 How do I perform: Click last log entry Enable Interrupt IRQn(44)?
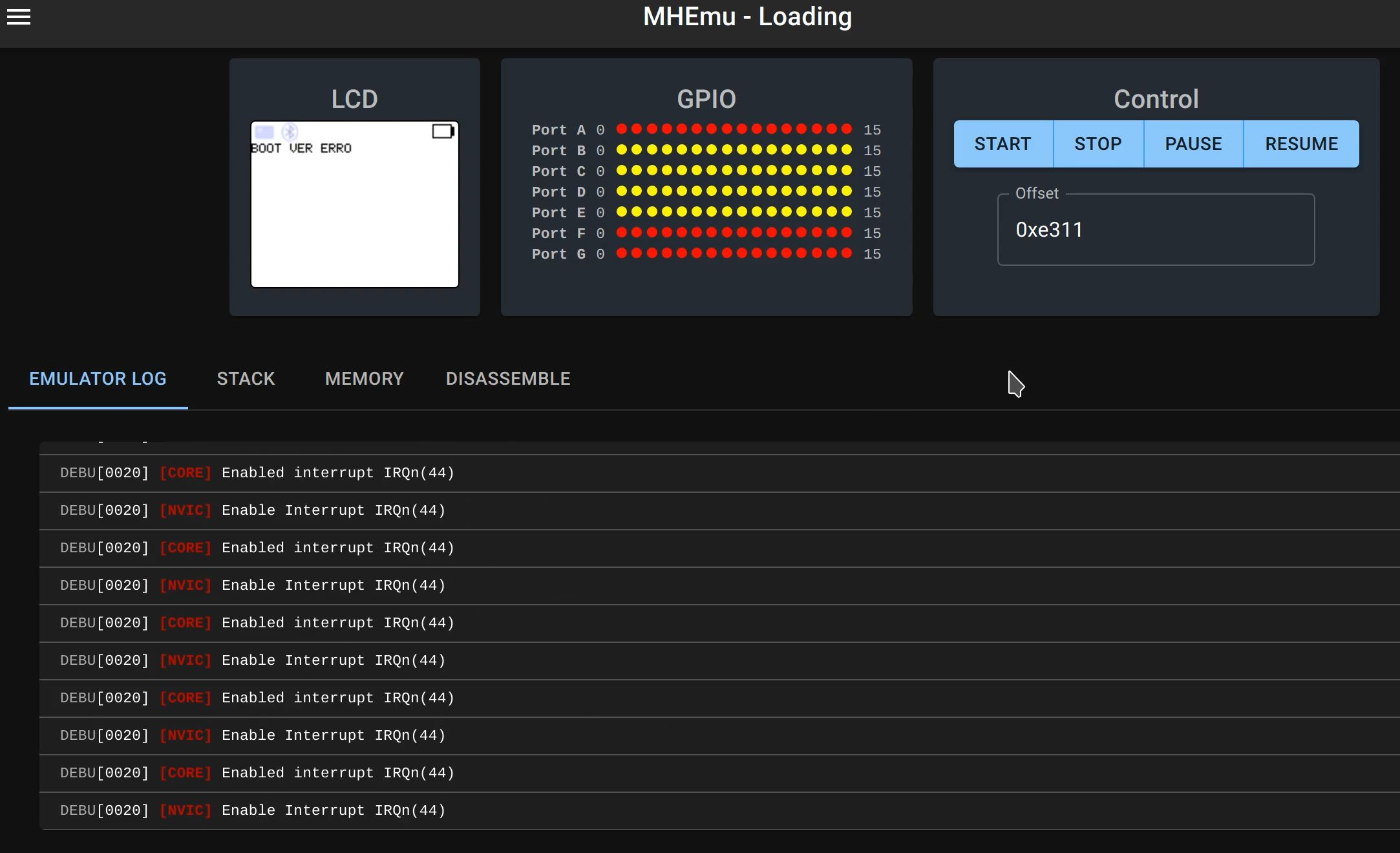pyautogui.click(x=334, y=810)
